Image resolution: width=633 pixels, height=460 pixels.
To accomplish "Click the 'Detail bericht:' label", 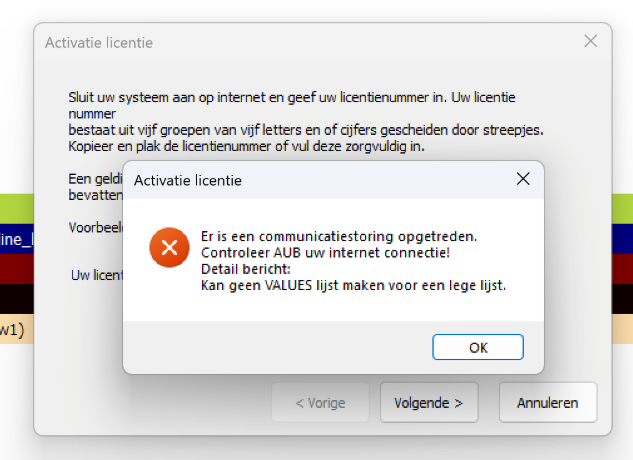I will [246, 269].
